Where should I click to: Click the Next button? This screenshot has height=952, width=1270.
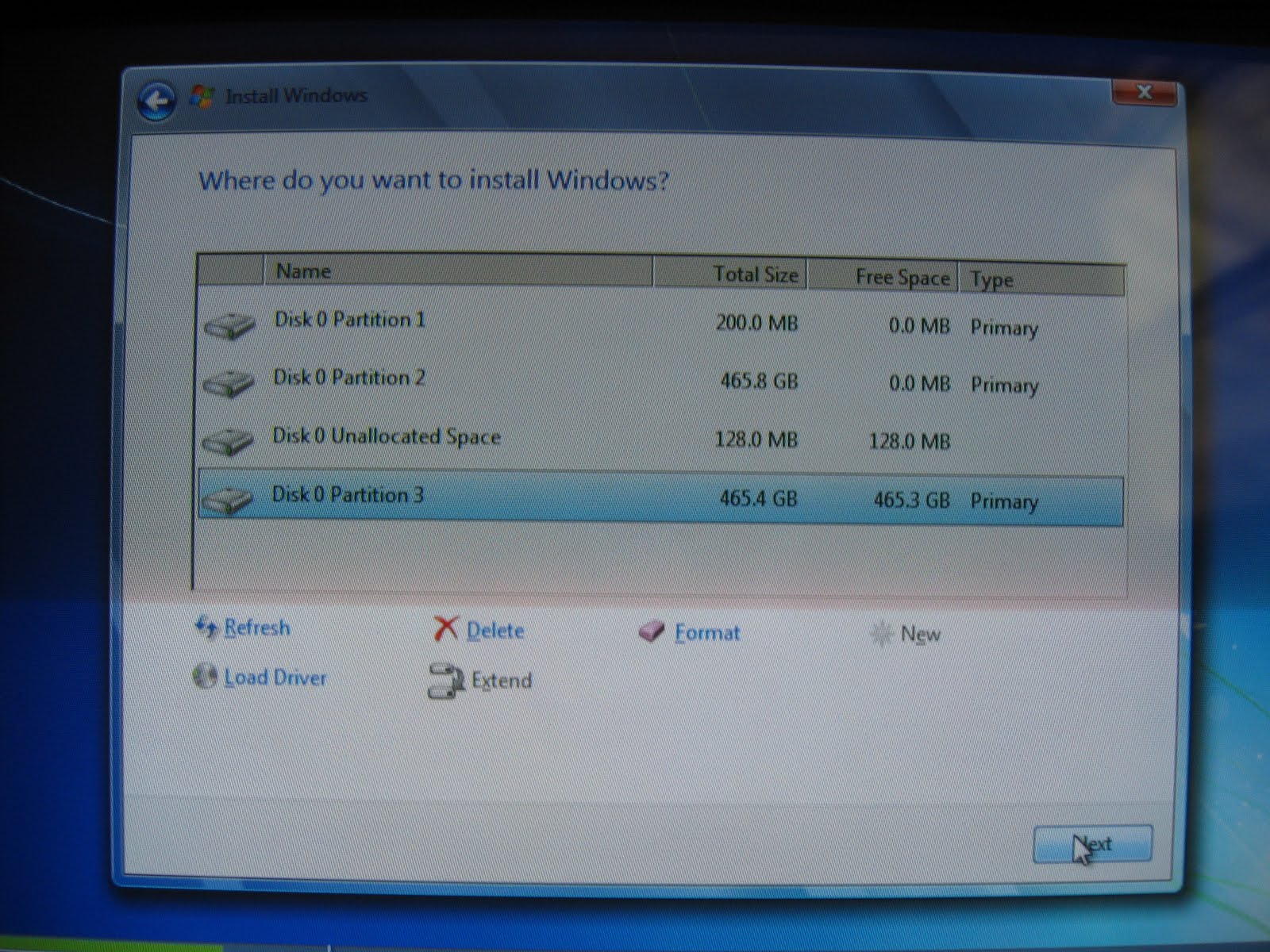coord(1092,844)
